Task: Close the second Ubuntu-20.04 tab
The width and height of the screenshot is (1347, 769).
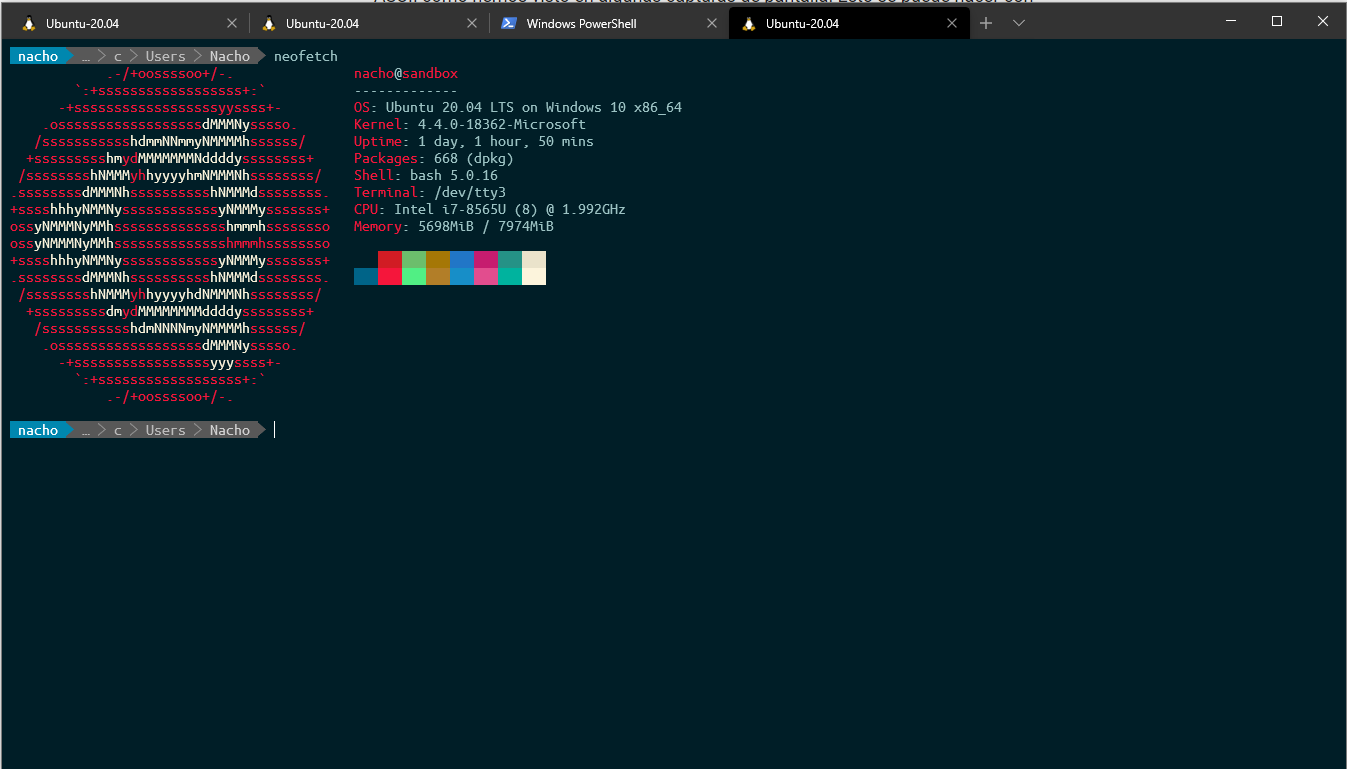Action: 472,23
